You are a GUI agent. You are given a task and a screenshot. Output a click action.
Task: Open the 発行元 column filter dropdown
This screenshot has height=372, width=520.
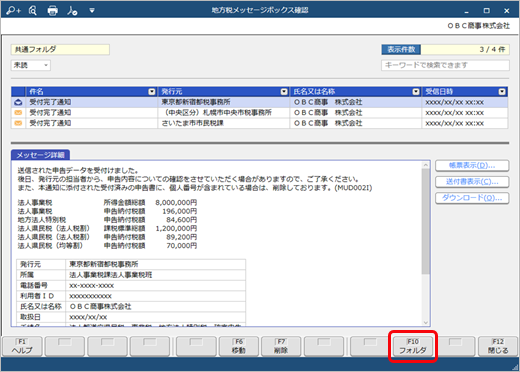pyautogui.click(x=284, y=92)
